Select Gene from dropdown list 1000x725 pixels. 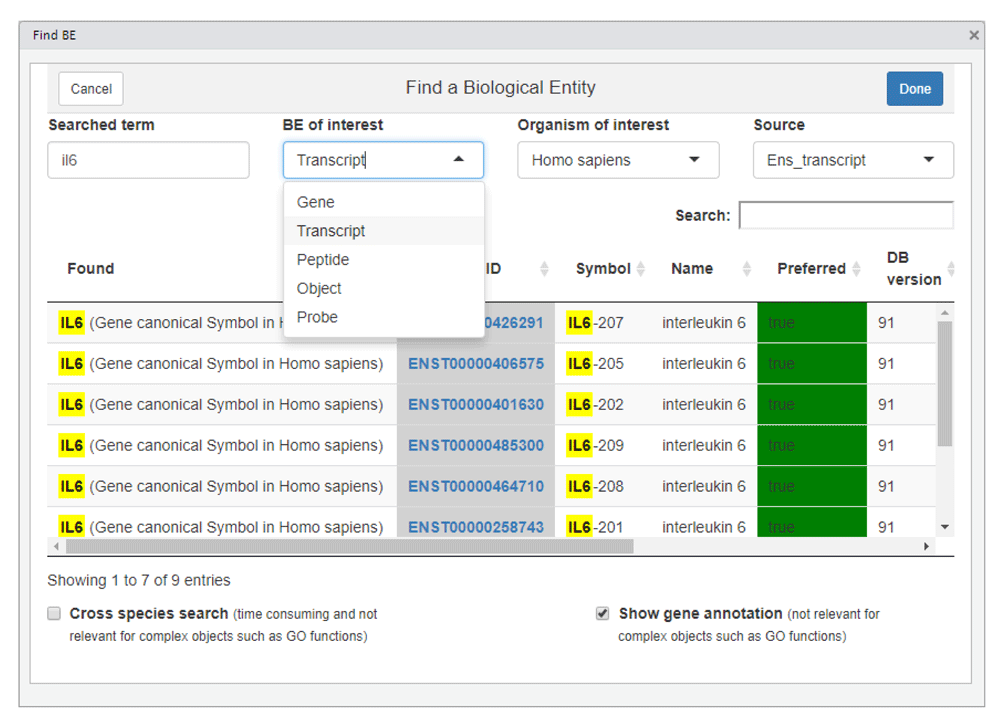pyautogui.click(x=316, y=202)
